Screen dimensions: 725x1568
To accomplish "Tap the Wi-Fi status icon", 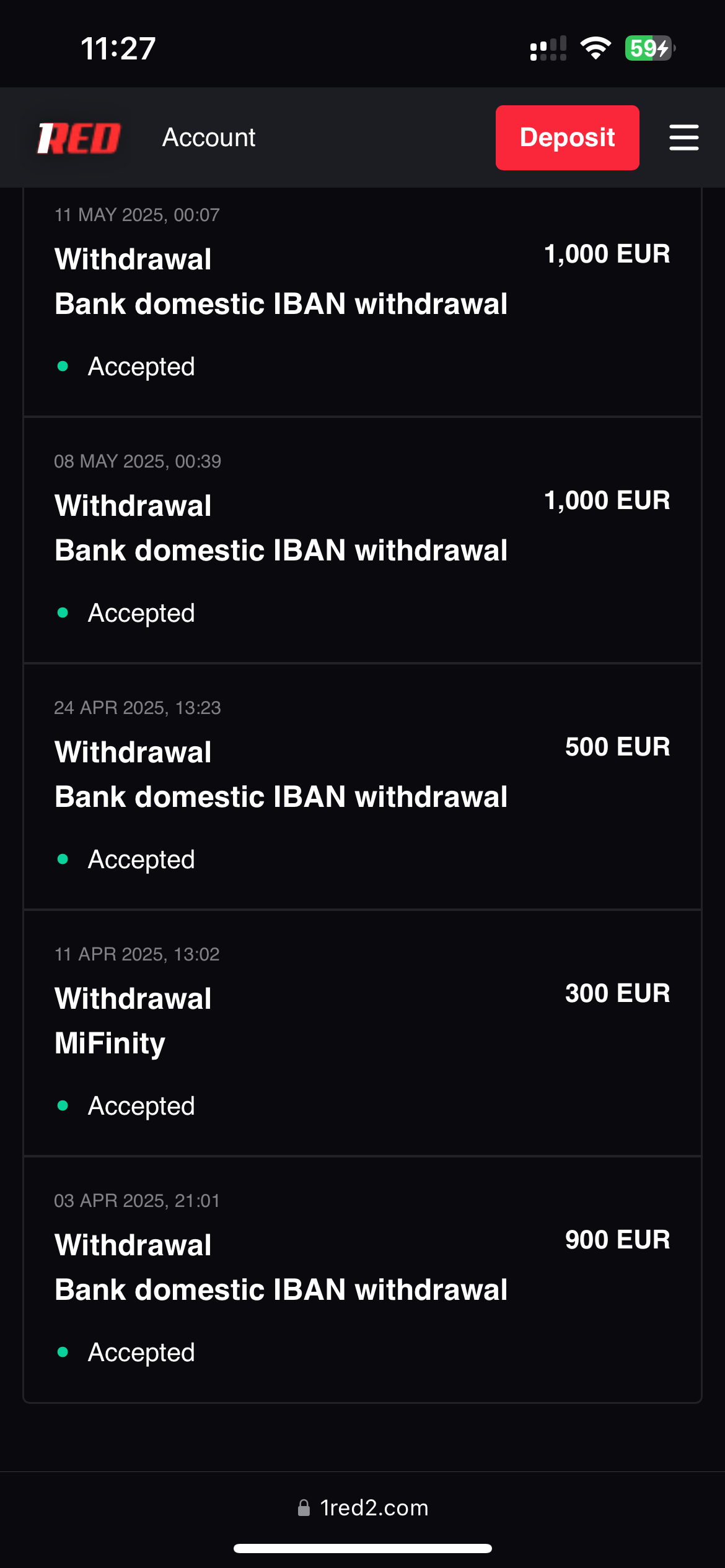I will [595, 48].
